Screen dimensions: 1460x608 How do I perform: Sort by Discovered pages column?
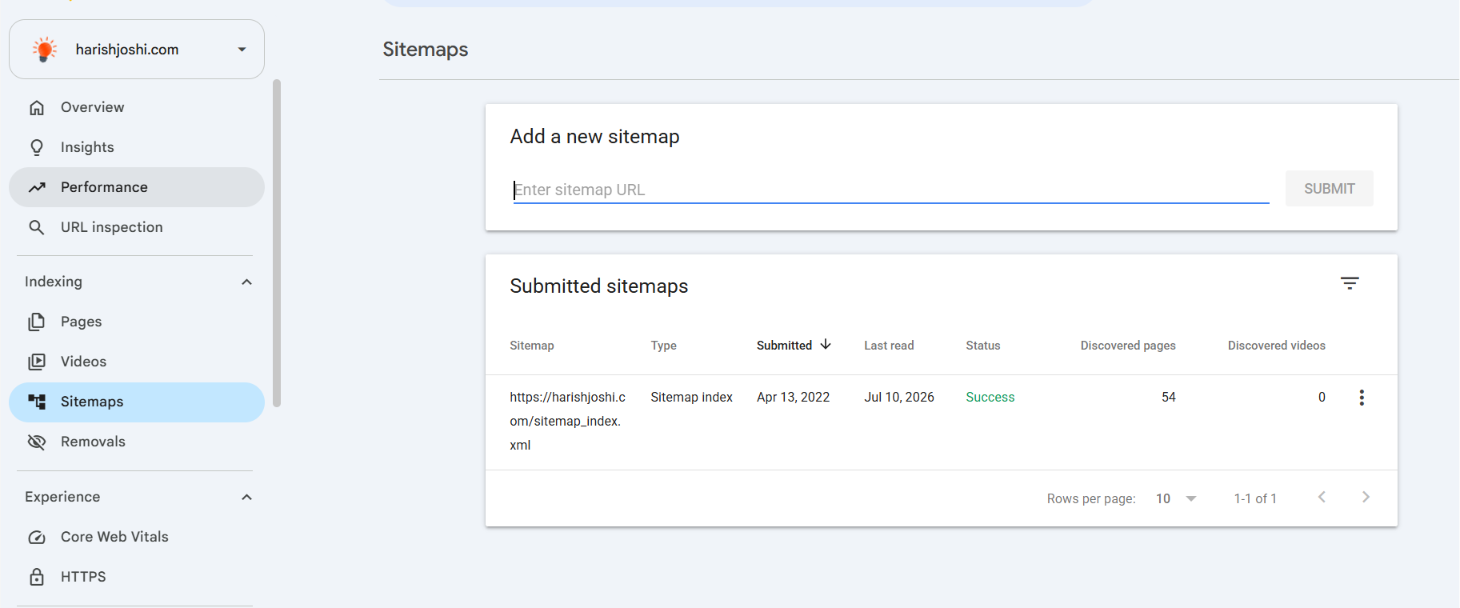tap(1128, 346)
